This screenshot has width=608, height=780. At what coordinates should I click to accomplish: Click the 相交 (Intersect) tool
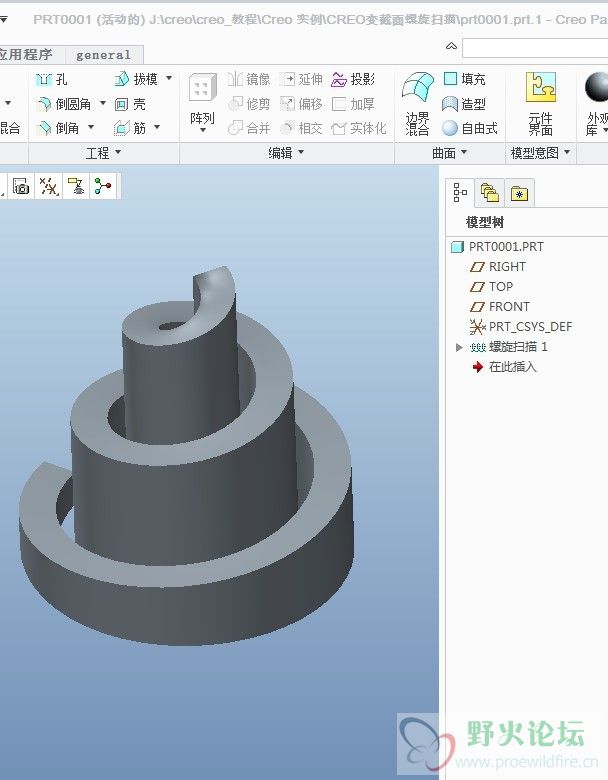pos(301,128)
